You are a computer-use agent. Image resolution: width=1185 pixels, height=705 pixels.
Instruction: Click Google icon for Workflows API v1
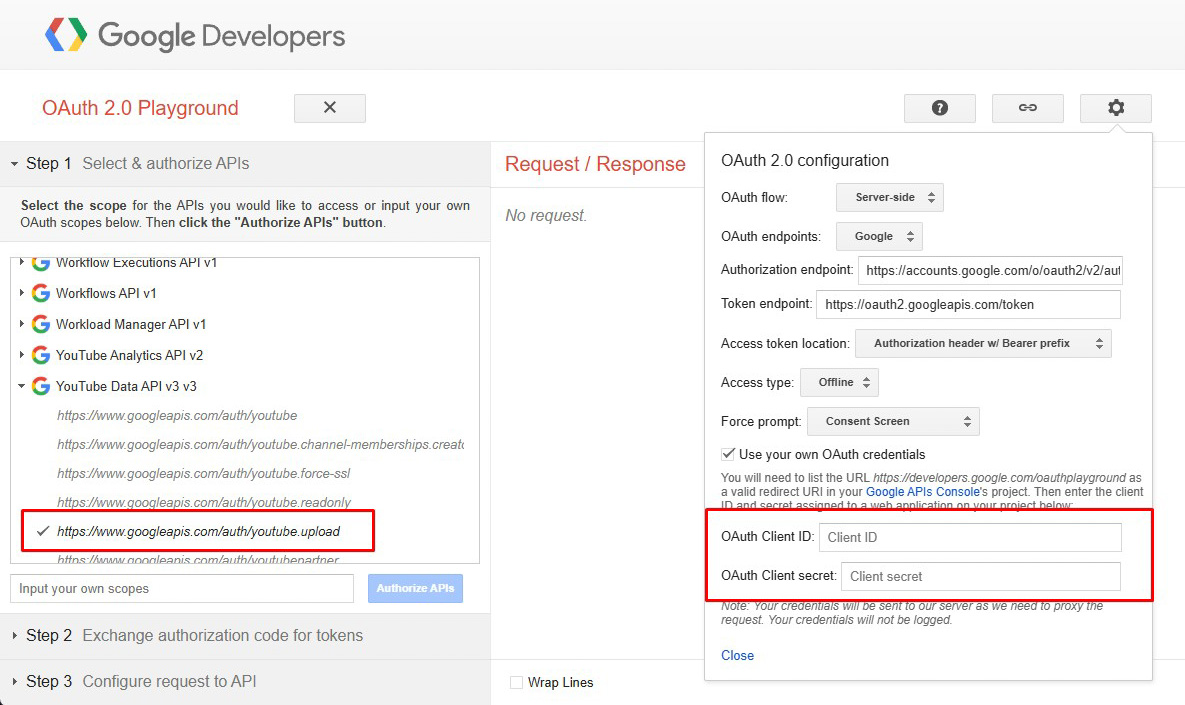[41, 293]
